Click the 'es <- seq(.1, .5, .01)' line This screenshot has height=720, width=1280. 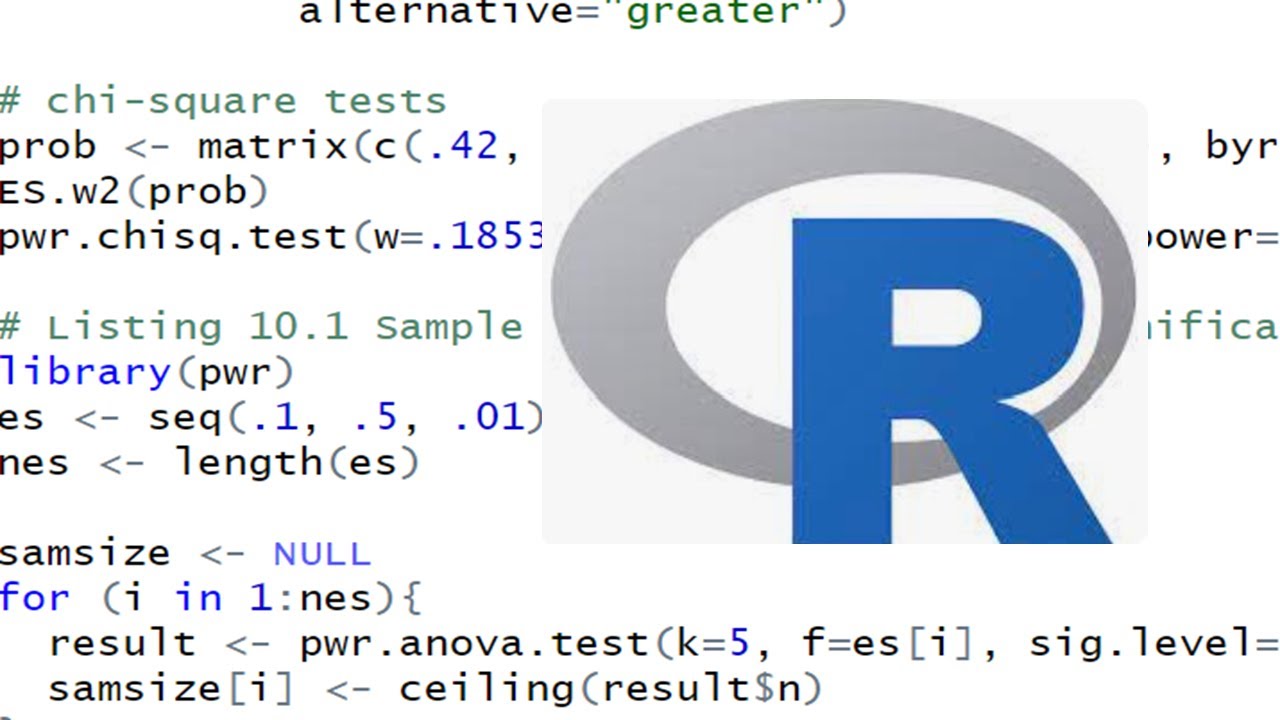tap(271, 417)
